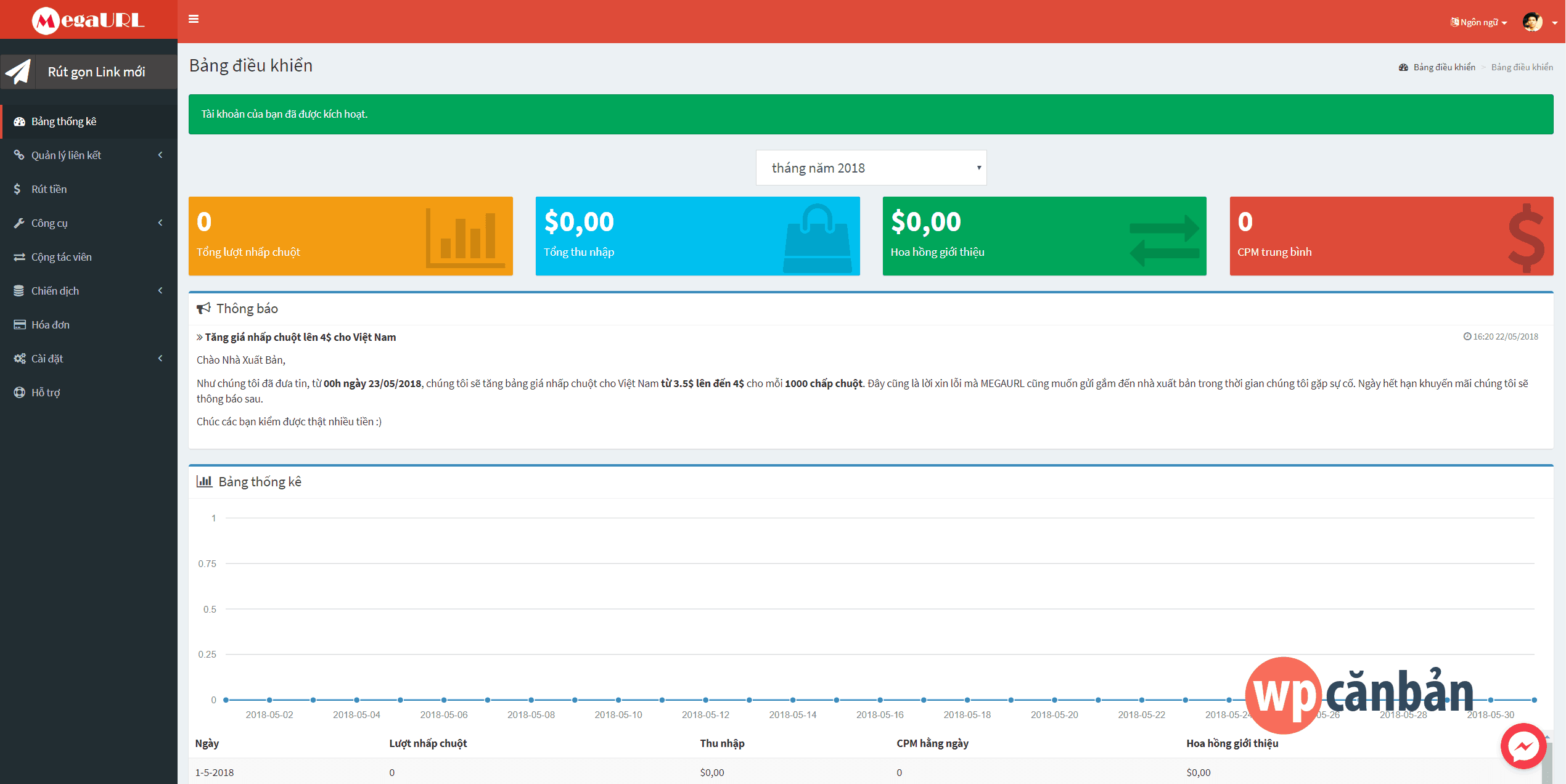Click the bar chart icon in clicks card
The image size is (1566, 784).
click(x=465, y=237)
